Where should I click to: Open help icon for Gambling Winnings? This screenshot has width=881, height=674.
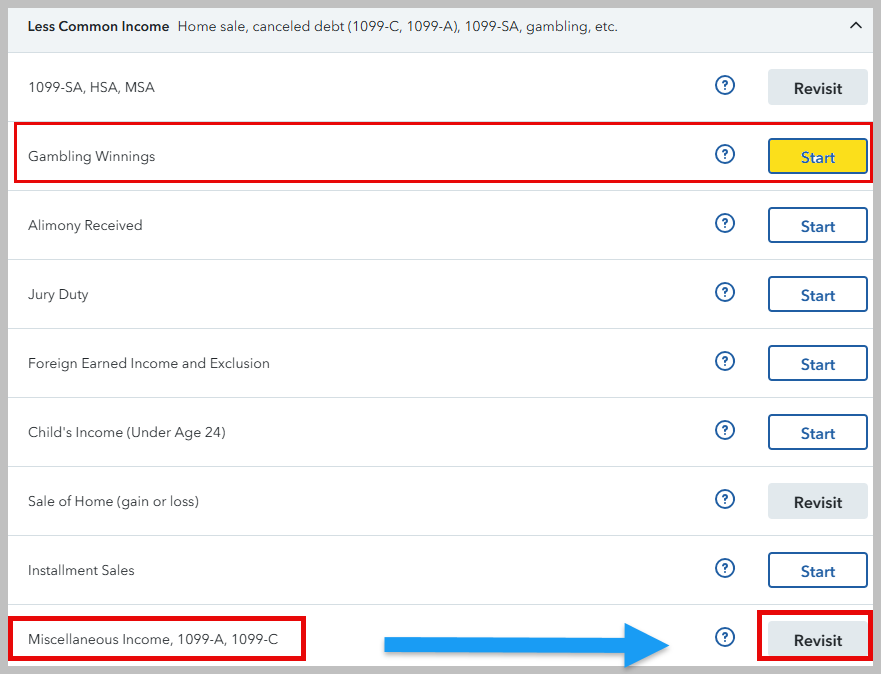[x=725, y=155]
